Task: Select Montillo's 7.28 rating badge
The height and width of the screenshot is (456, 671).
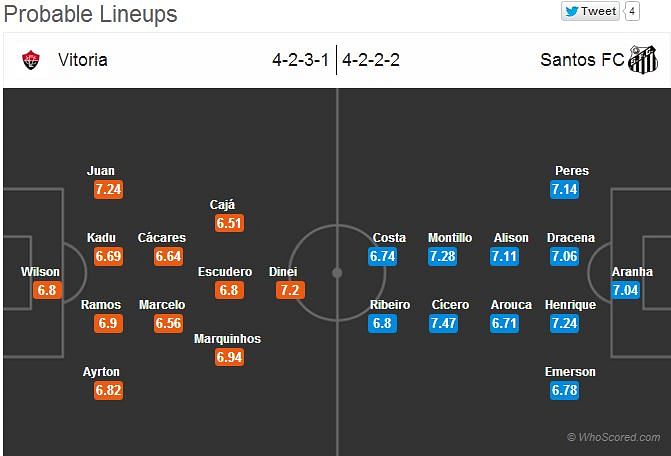Action: coord(442,257)
